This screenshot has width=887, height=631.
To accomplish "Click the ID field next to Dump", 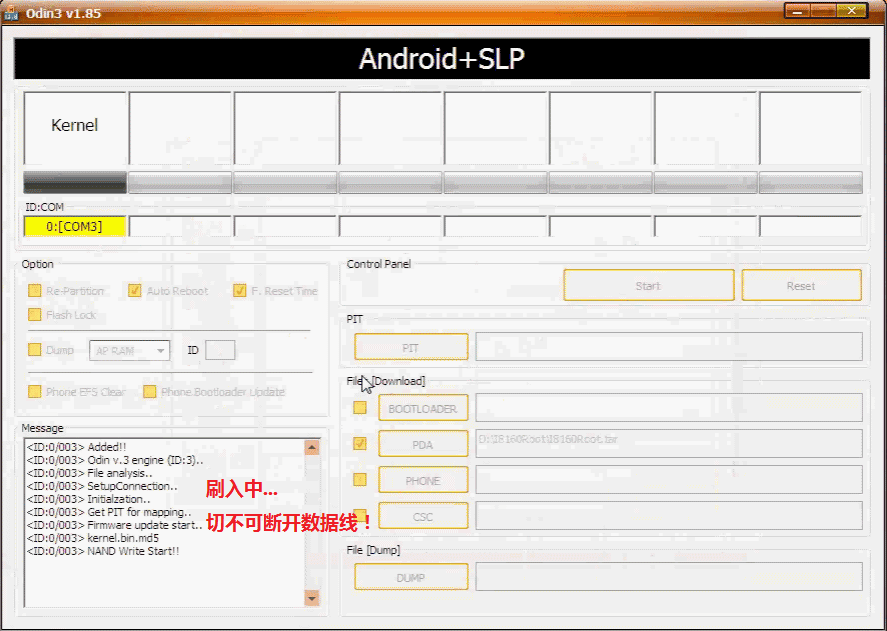I will [220, 351].
